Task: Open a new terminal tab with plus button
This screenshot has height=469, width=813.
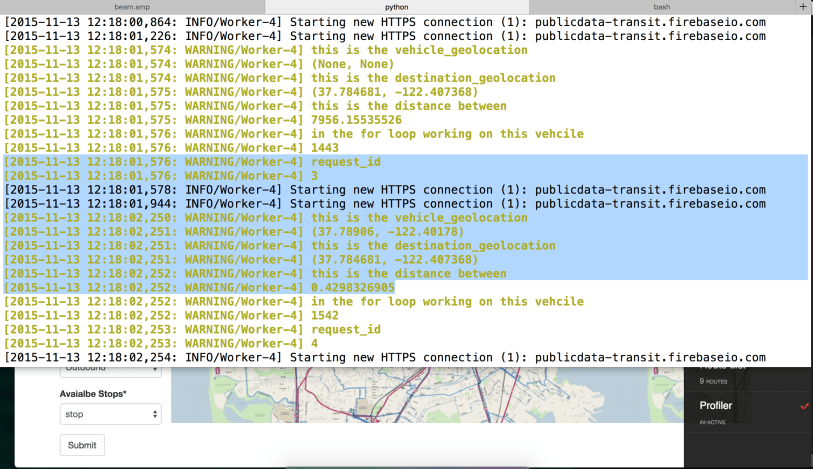Action: (803, 6)
